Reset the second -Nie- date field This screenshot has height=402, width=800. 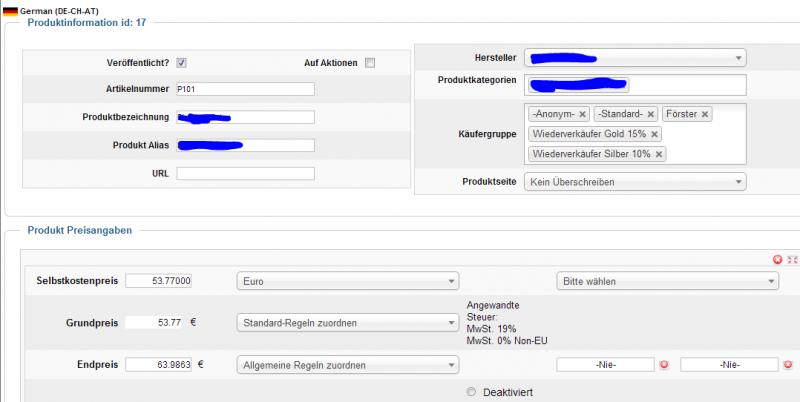click(x=788, y=365)
